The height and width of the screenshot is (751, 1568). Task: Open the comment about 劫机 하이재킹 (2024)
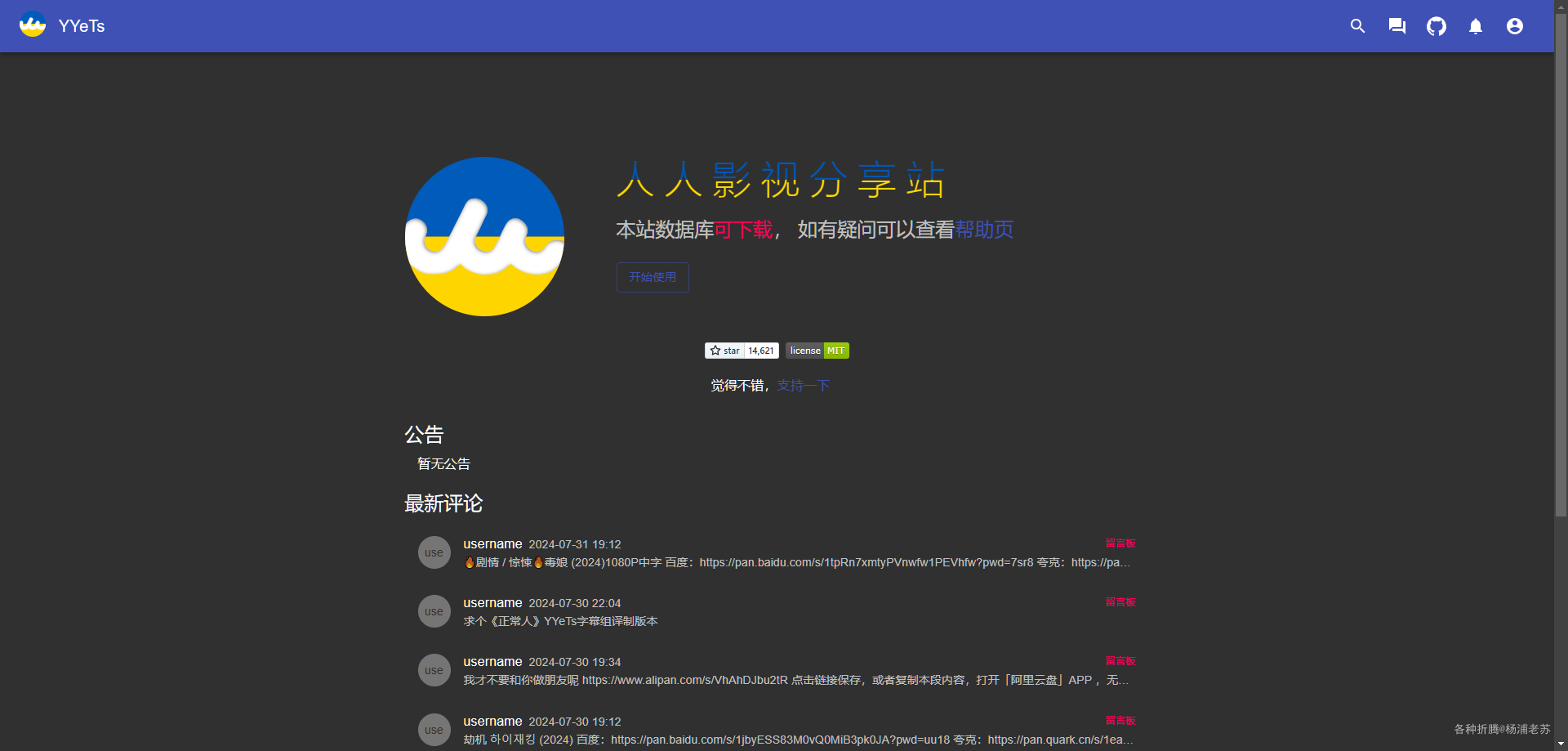pyautogui.click(x=798, y=740)
